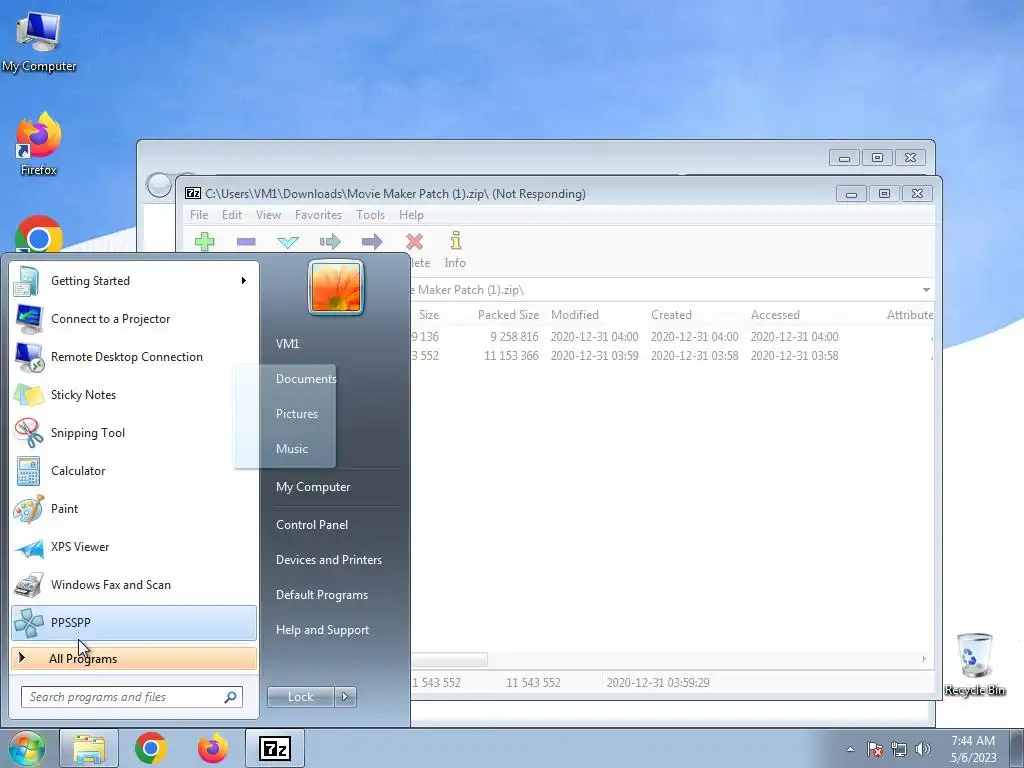Select the Firefox desktop shortcut
Viewport: 1024px width, 768px height.
39,144
